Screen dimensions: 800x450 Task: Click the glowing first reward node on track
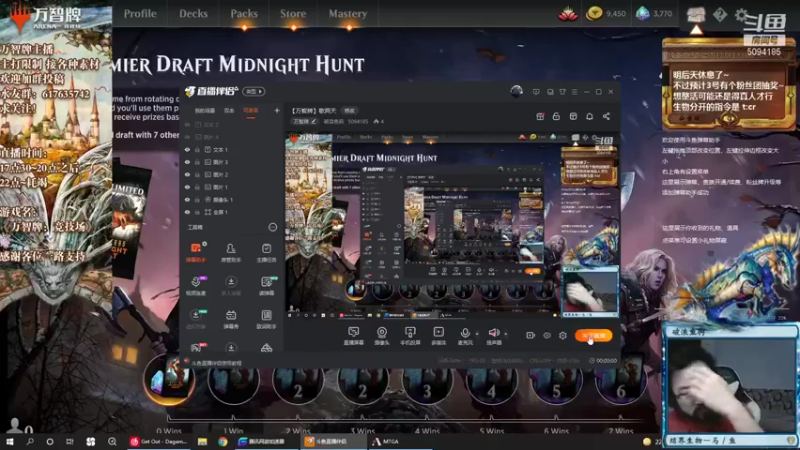(x=169, y=379)
